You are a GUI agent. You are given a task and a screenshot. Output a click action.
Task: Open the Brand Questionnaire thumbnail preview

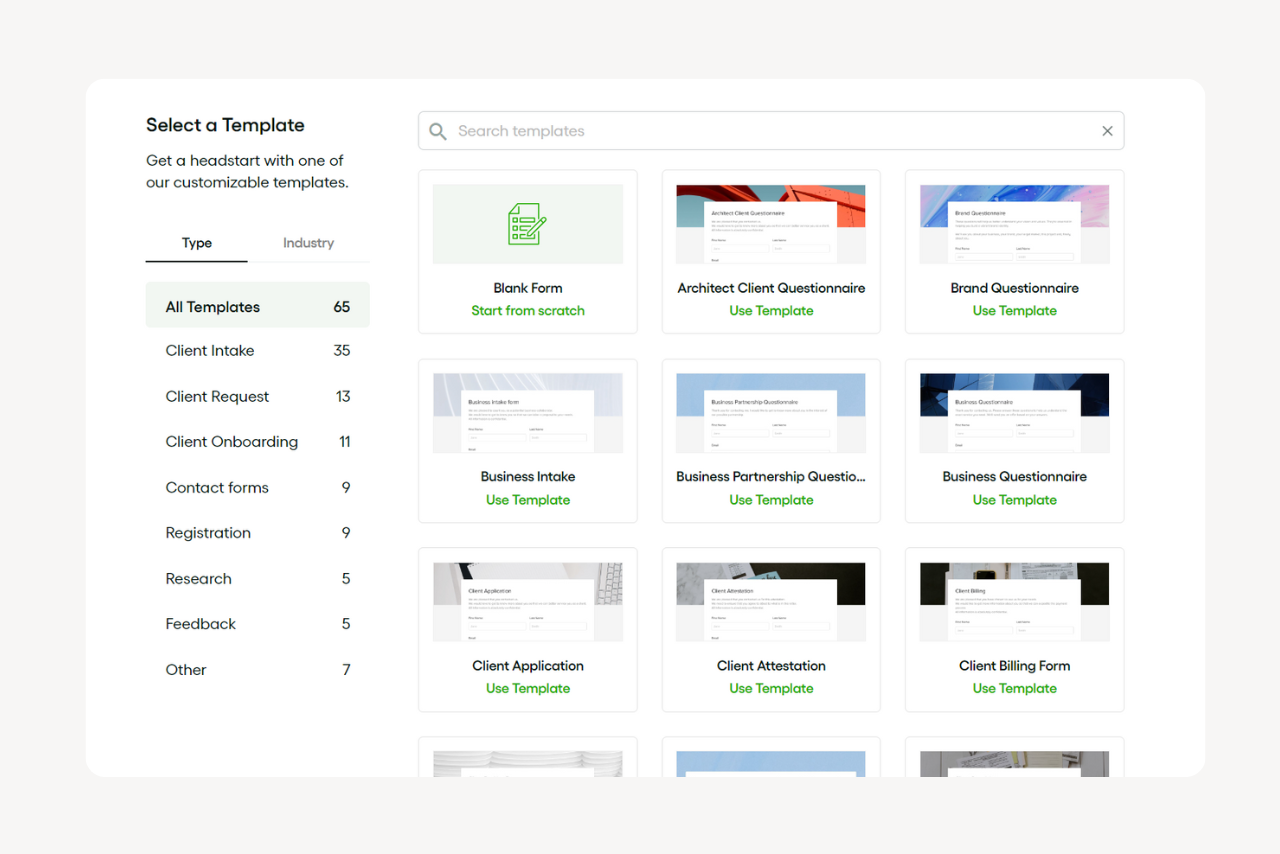tap(1015, 224)
